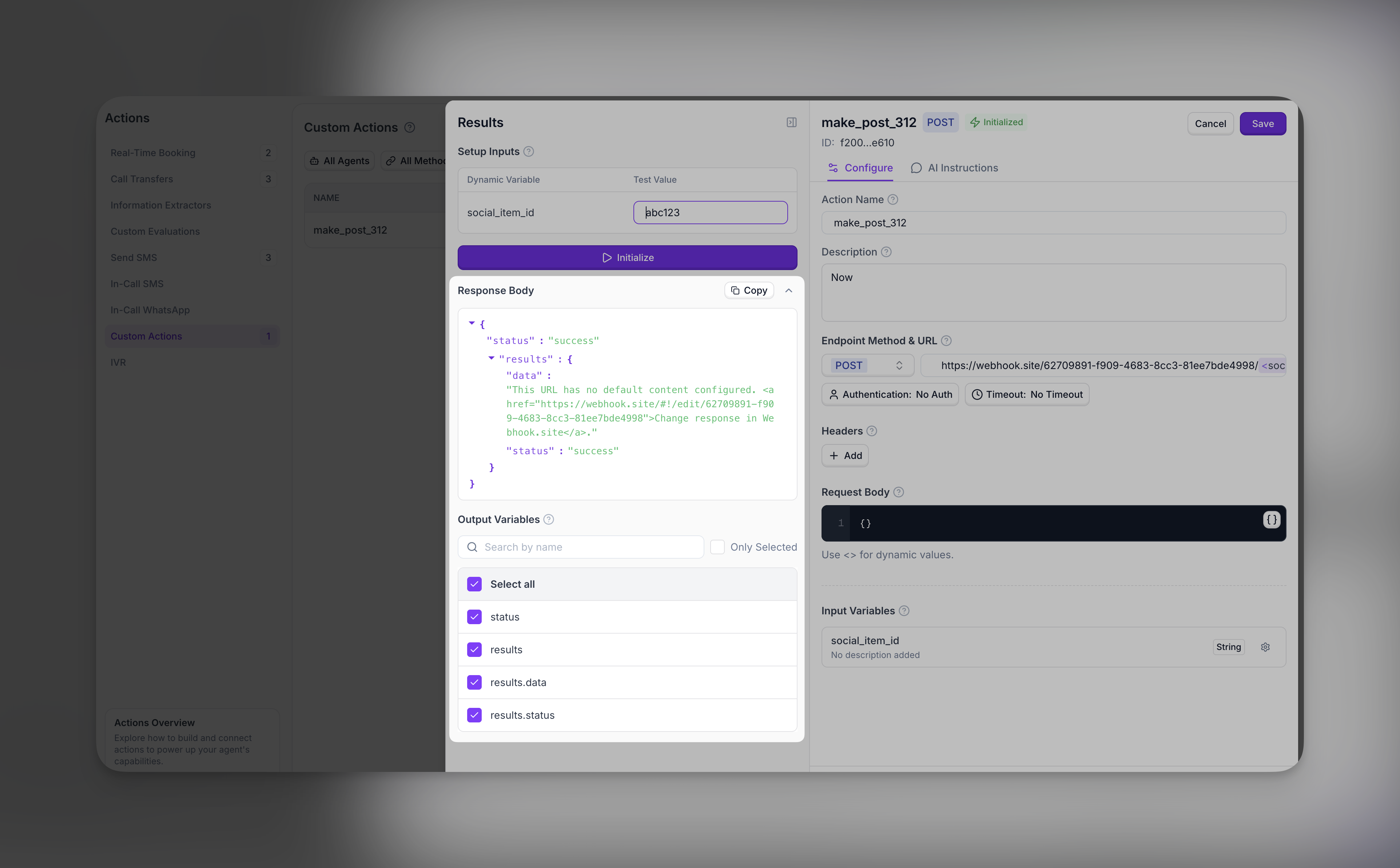Uncheck the results.data output variable
This screenshot has width=1400, height=868.
[x=474, y=683]
